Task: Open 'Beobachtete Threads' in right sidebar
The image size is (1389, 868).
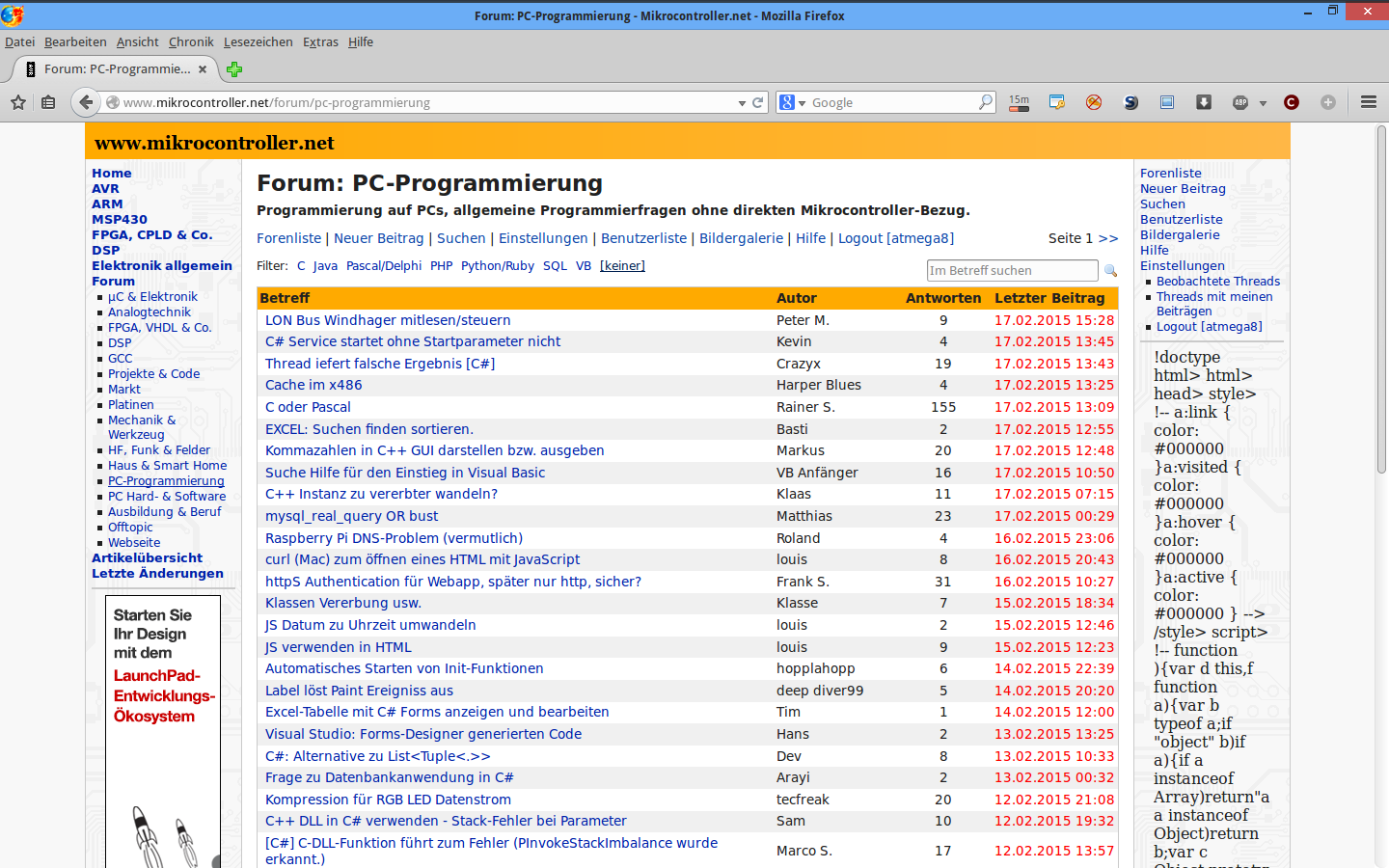Action: pos(1218,282)
